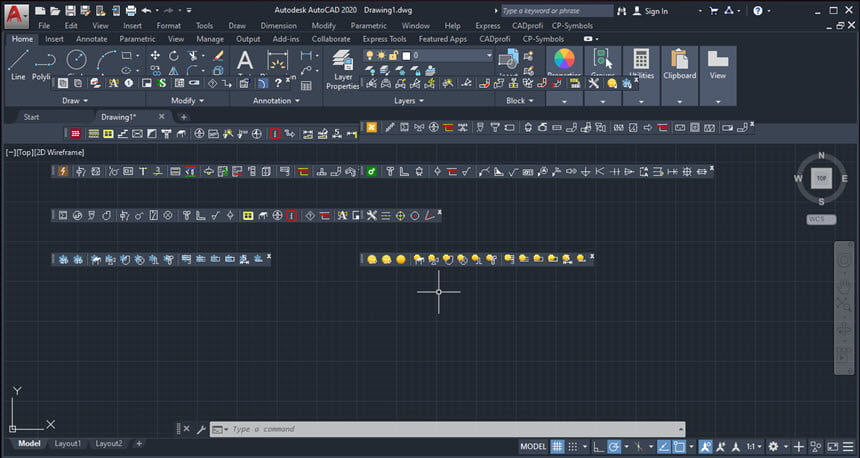This screenshot has height=458, width=860.
Task: Click the search binoculars icon
Action: (x=621, y=10)
